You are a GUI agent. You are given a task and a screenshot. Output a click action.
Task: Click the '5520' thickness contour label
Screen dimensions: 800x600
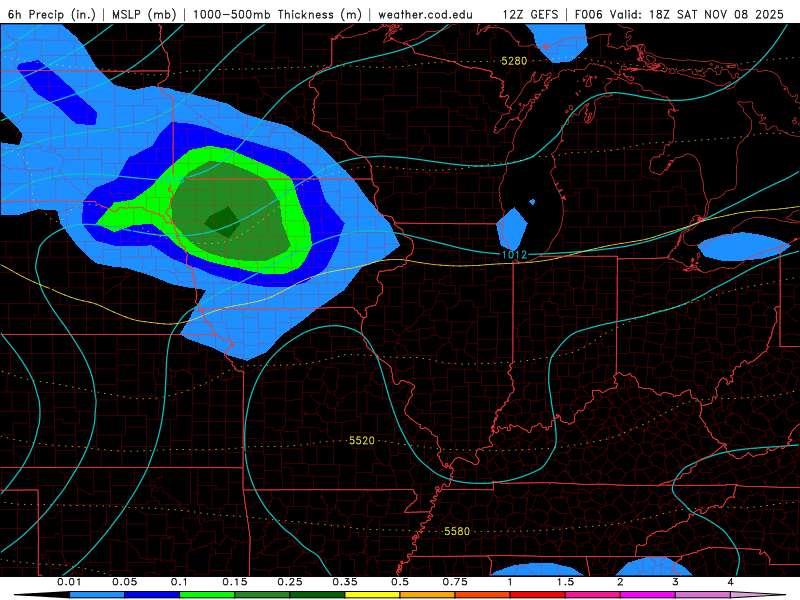click(362, 440)
